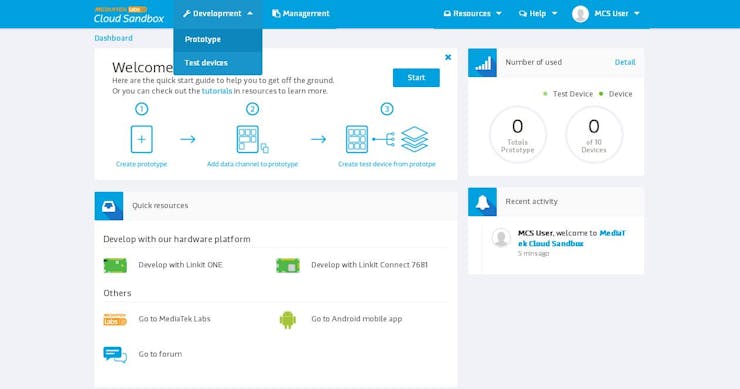Open the Detail link for Number of used
Image resolution: width=740 pixels, height=389 pixels.
click(x=625, y=62)
